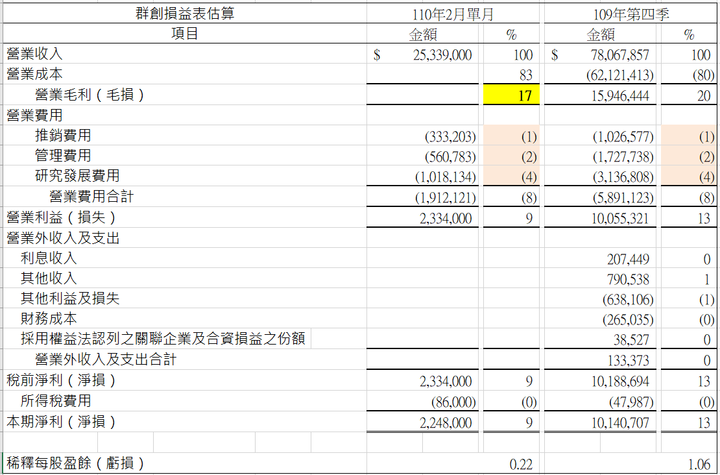Click net profit 10,140,707
Viewport: 720px width, 475px height.
[620, 422]
